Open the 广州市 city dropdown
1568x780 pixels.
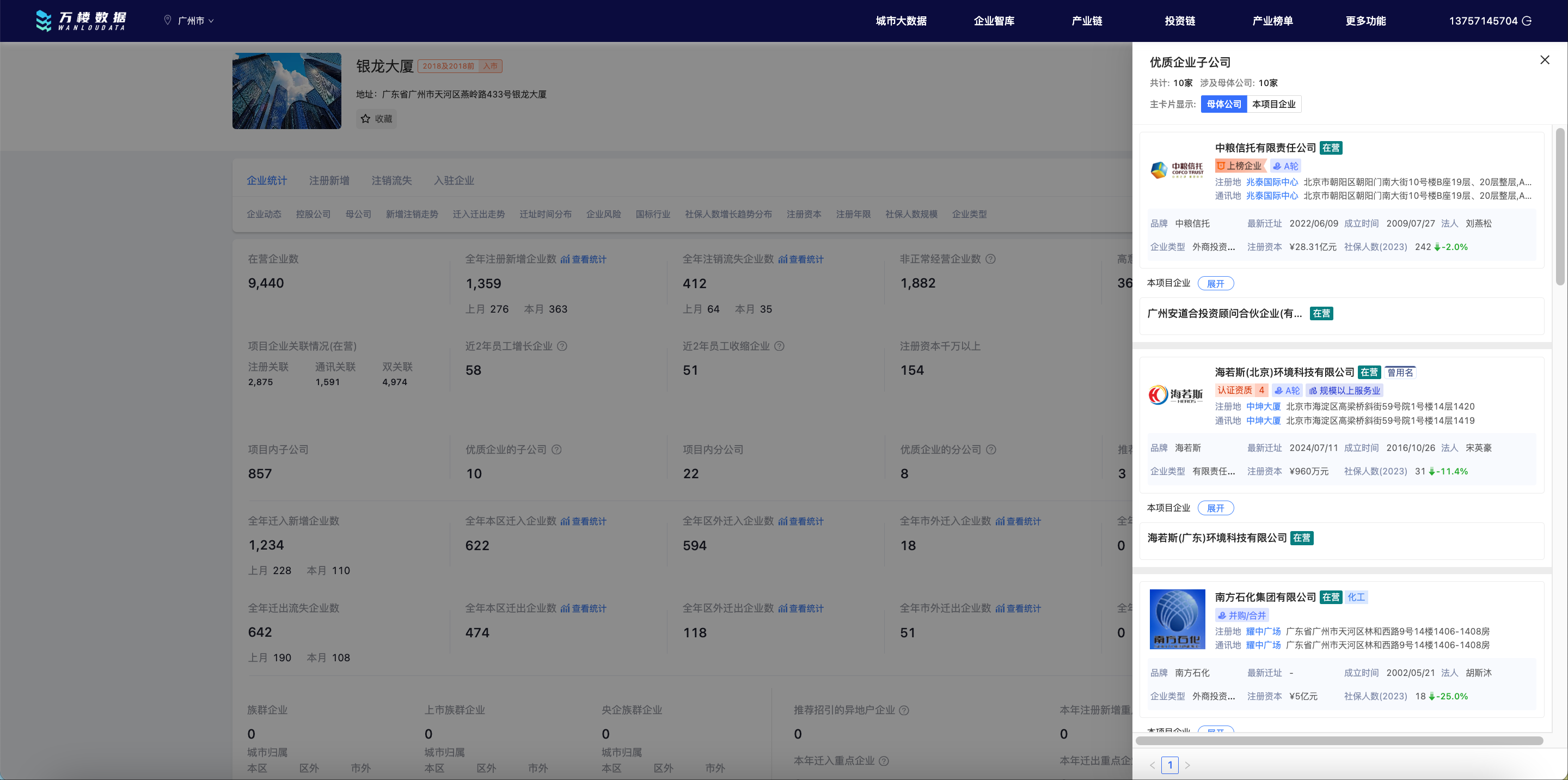tap(190, 21)
